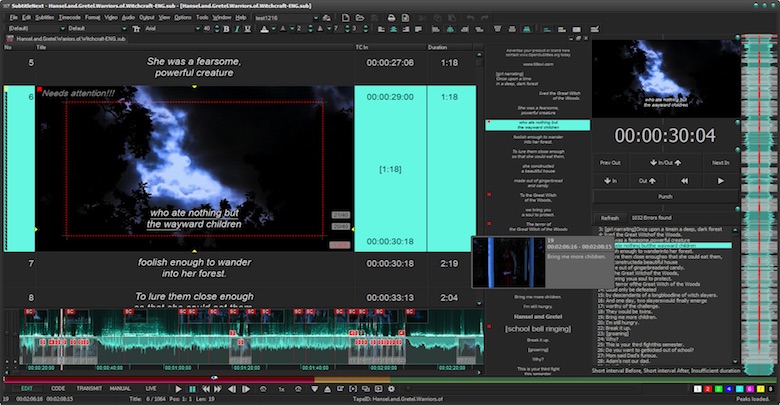Viewport: 780px width, 405px height.
Task: Expand the (Default) style dropdown
Action: [x=35, y=28]
